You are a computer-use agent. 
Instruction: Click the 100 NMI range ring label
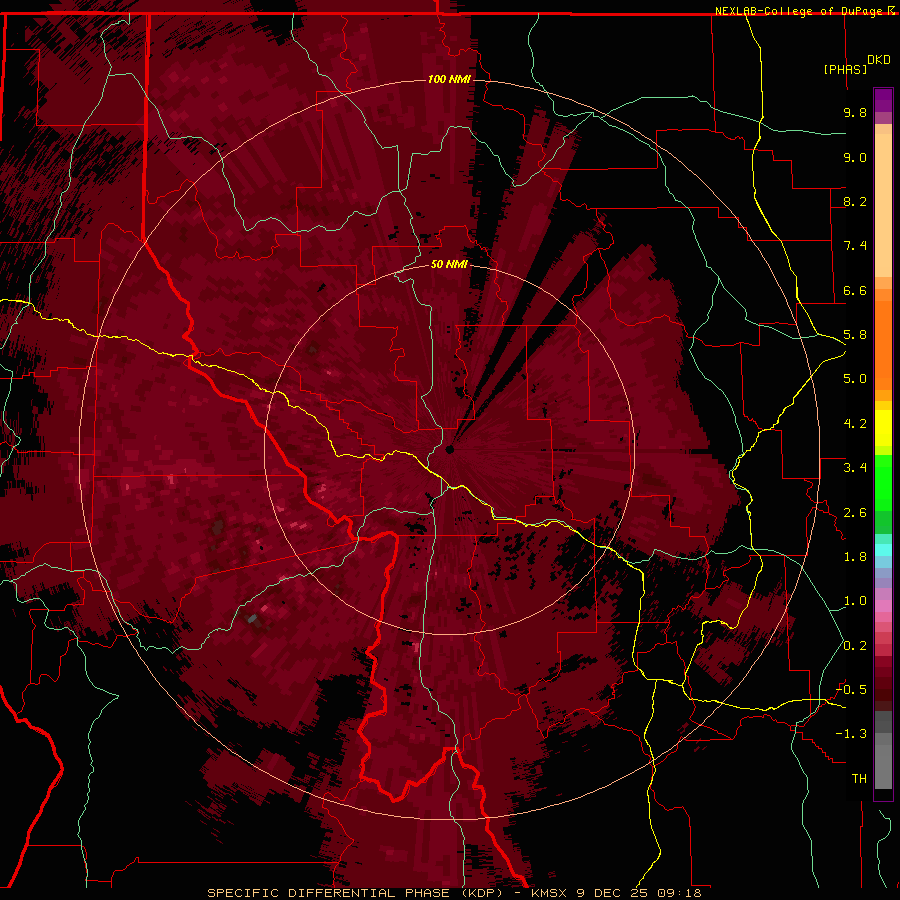click(x=449, y=79)
